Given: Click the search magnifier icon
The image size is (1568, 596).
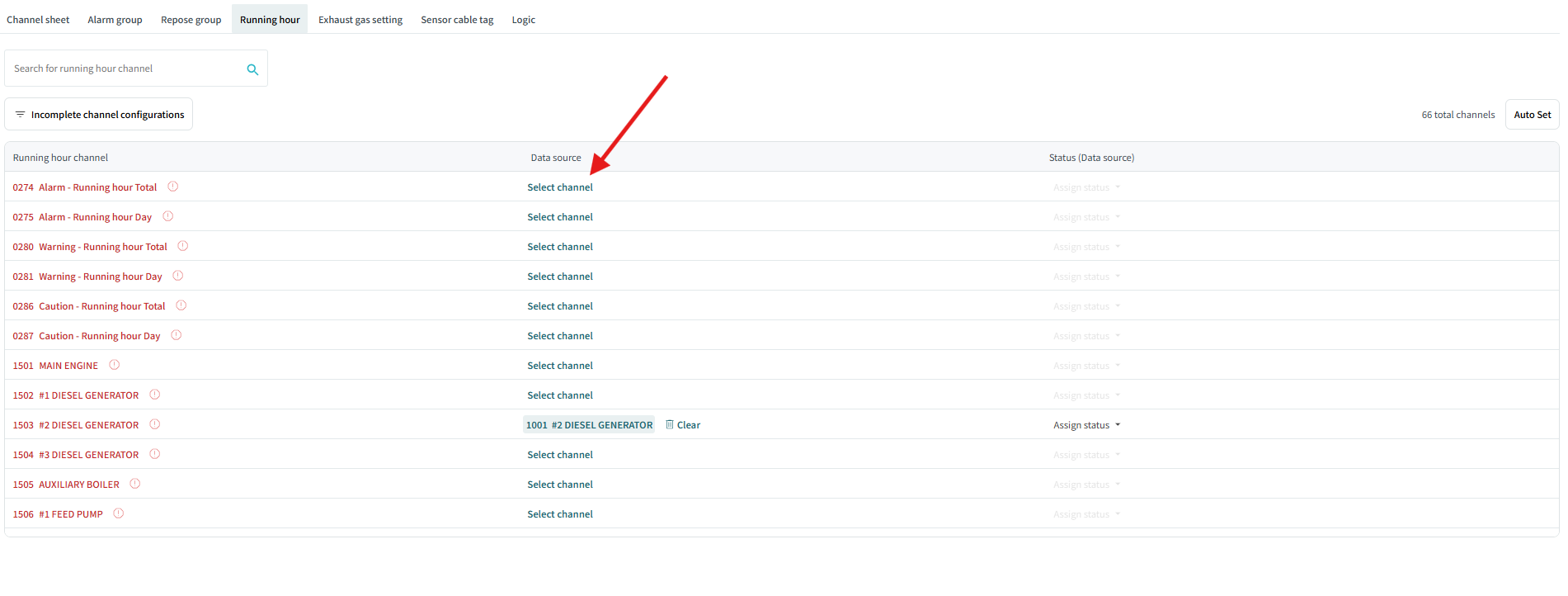Looking at the screenshot, I should point(252,69).
